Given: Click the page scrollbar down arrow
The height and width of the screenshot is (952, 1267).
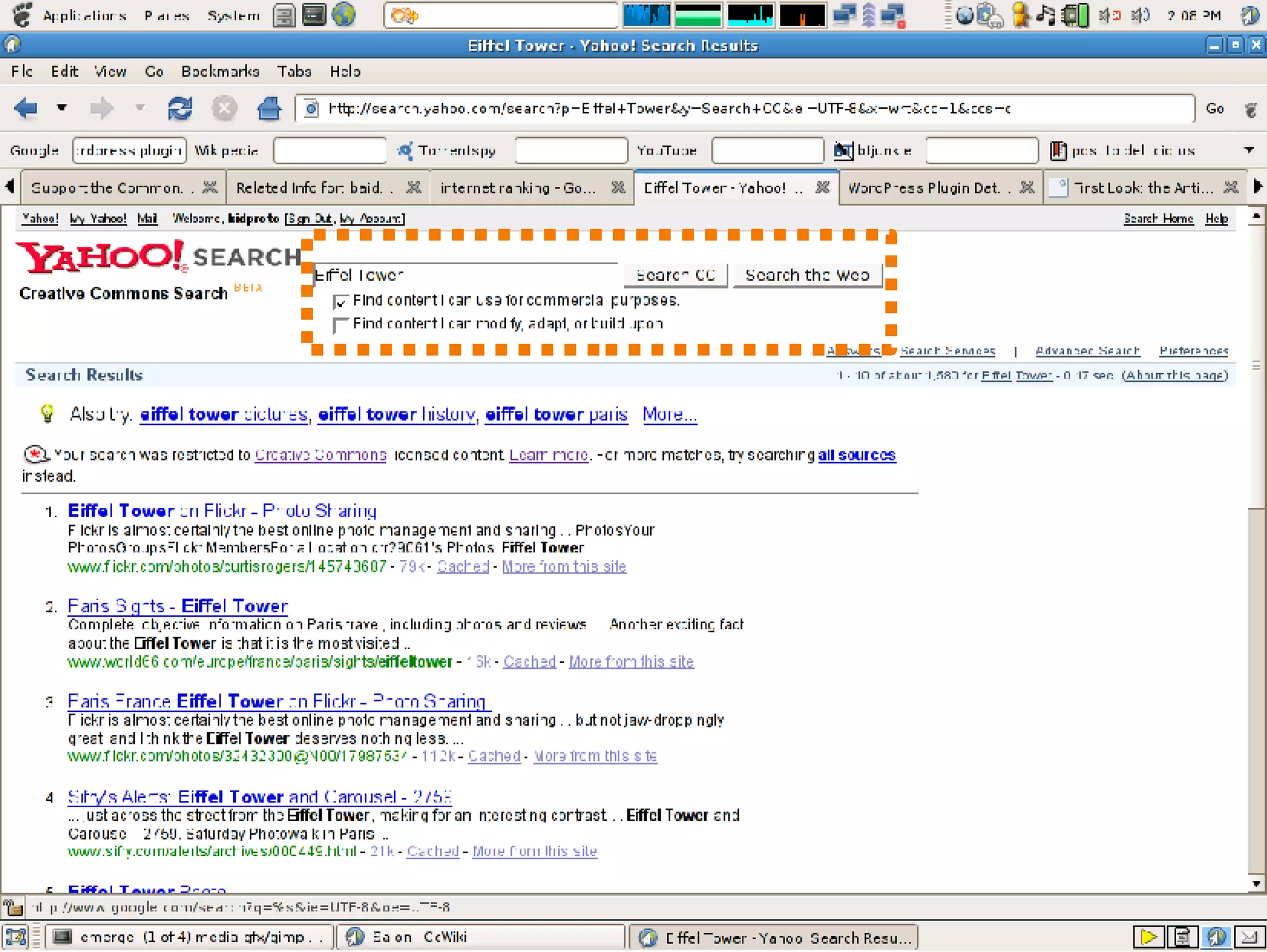Looking at the screenshot, I should click(1256, 884).
